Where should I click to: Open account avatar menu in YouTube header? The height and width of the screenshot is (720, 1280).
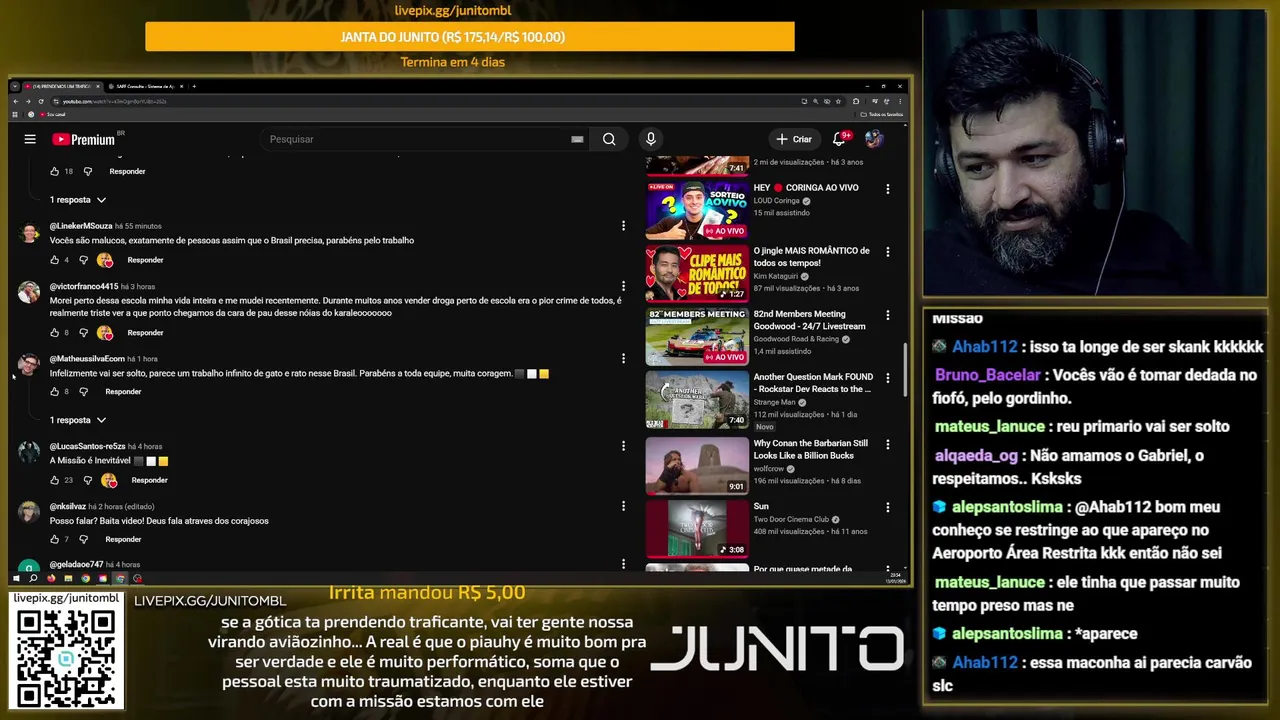coord(874,139)
